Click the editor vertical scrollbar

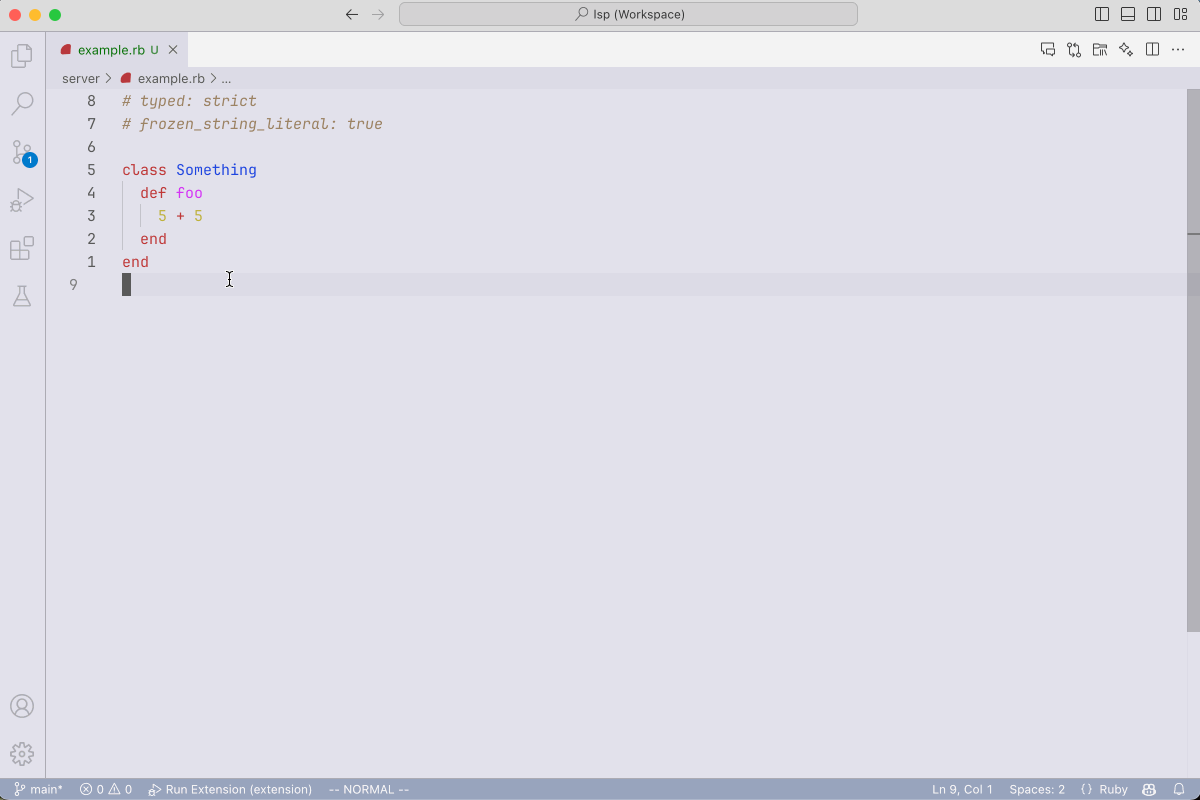coord(1193,360)
